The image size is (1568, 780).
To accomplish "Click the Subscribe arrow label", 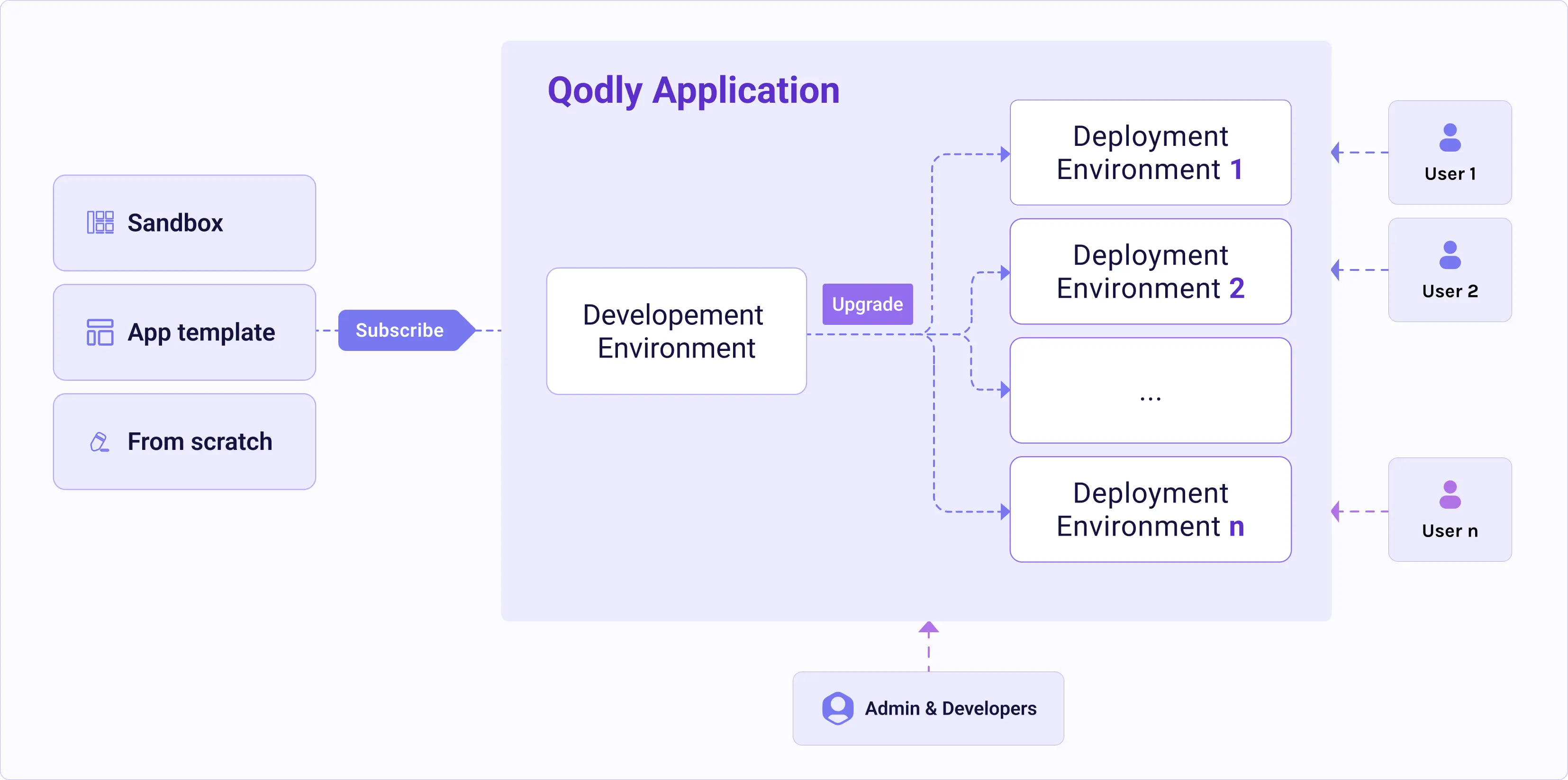I will pos(406,331).
